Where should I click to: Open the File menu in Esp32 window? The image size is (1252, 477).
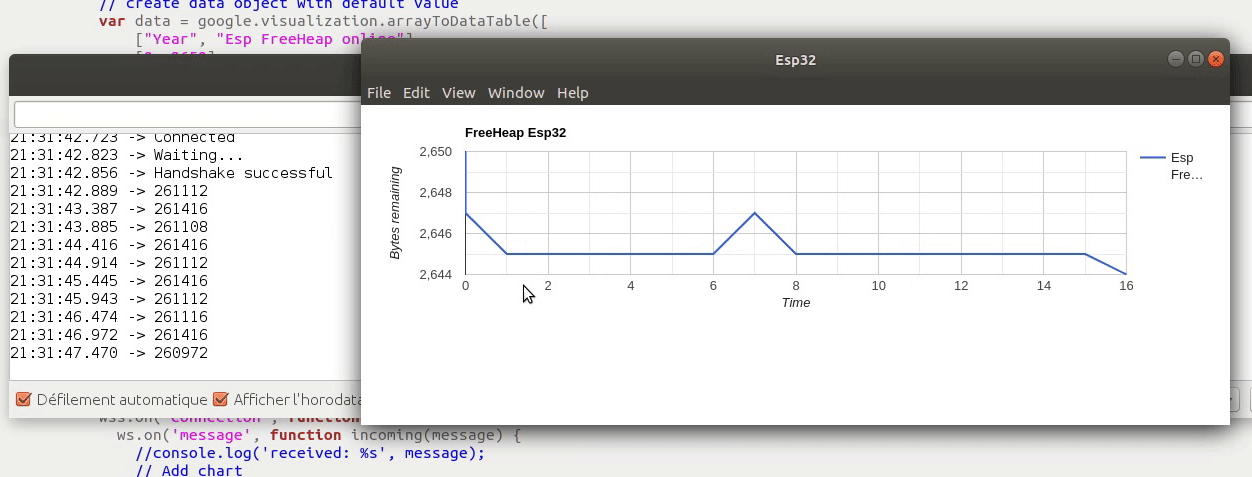click(x=379, y=92)
